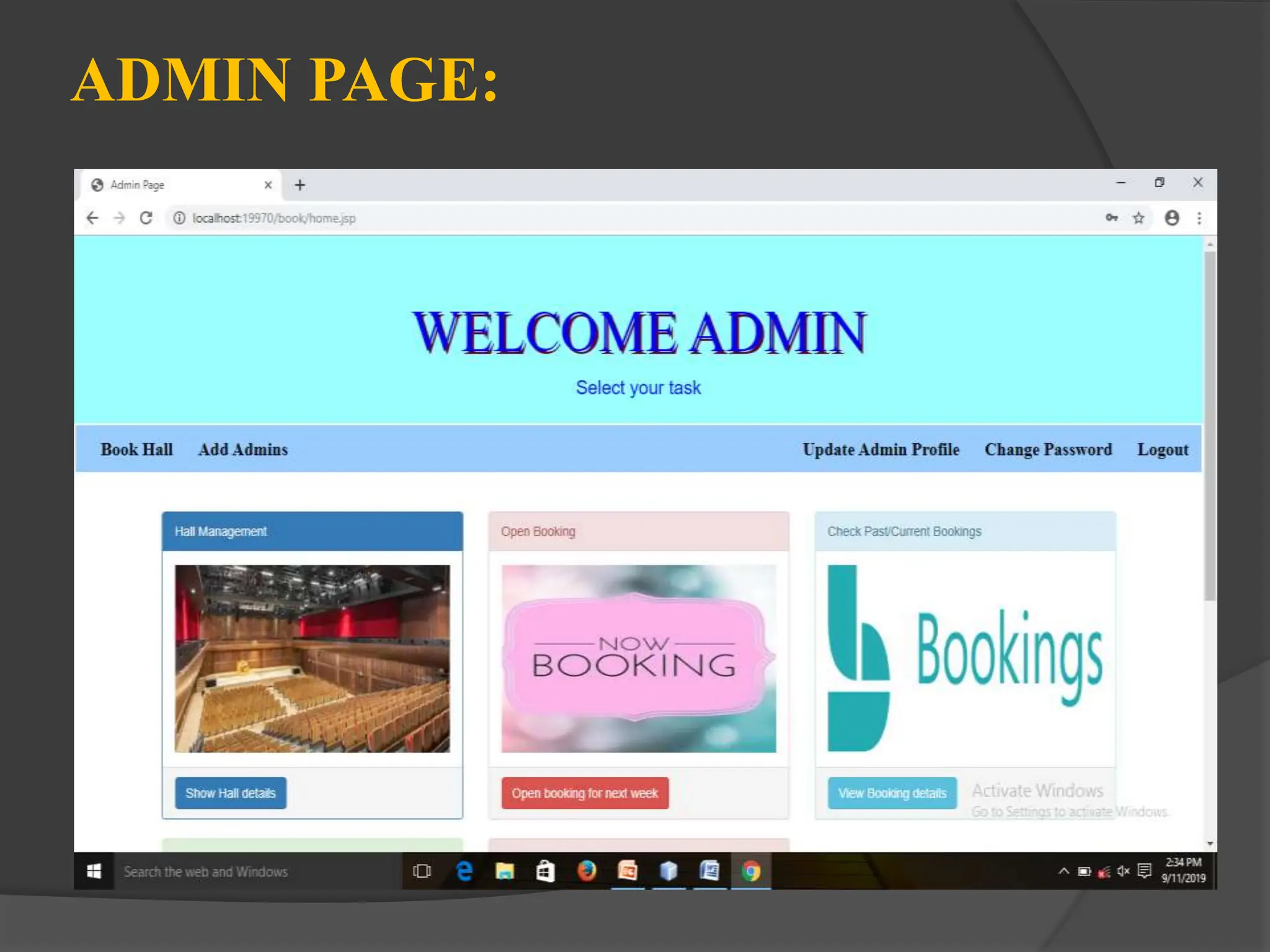The width and height of the screenshot is (1270, 952).
Task: Click the address bar URL
Action: click(x=273, y=218)
